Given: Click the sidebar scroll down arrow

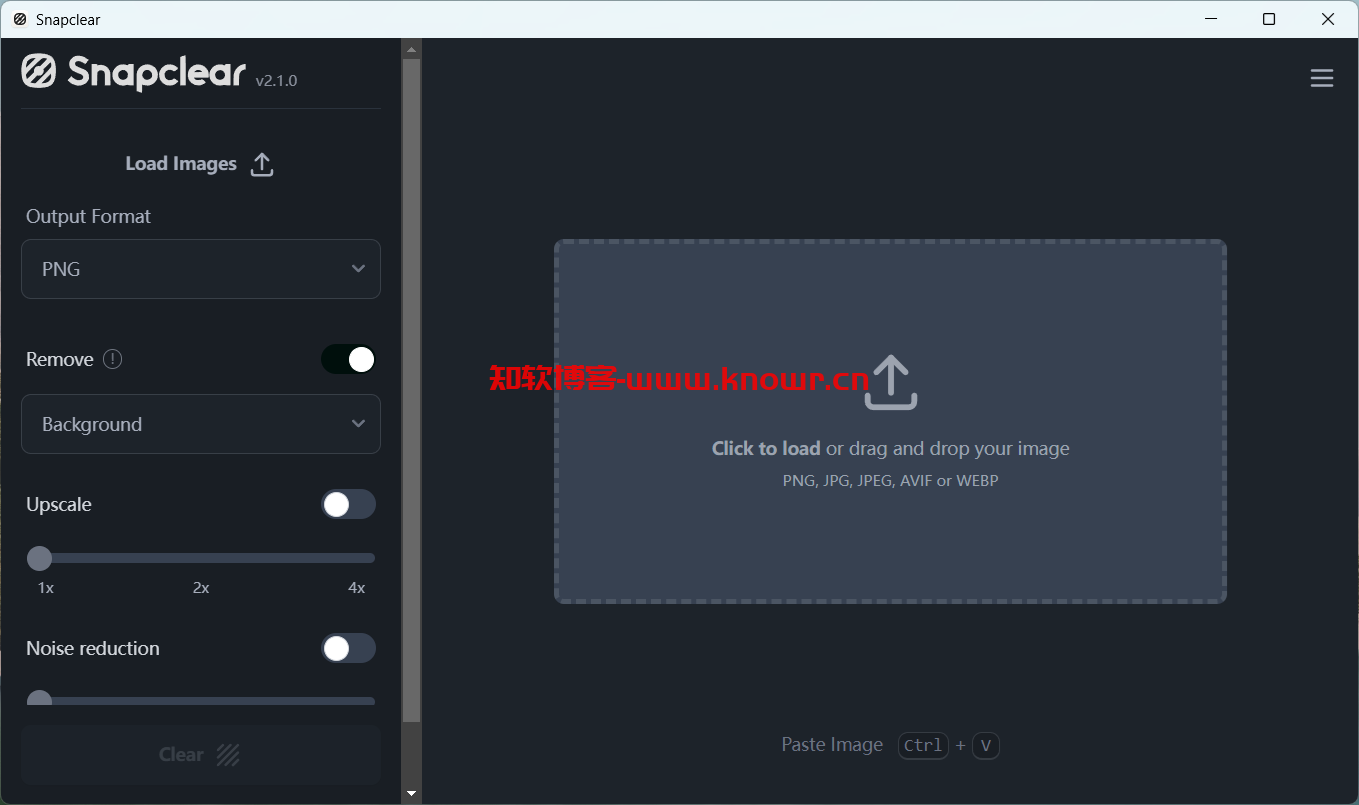Looking at the screenshot, I should tap(411, 794).
